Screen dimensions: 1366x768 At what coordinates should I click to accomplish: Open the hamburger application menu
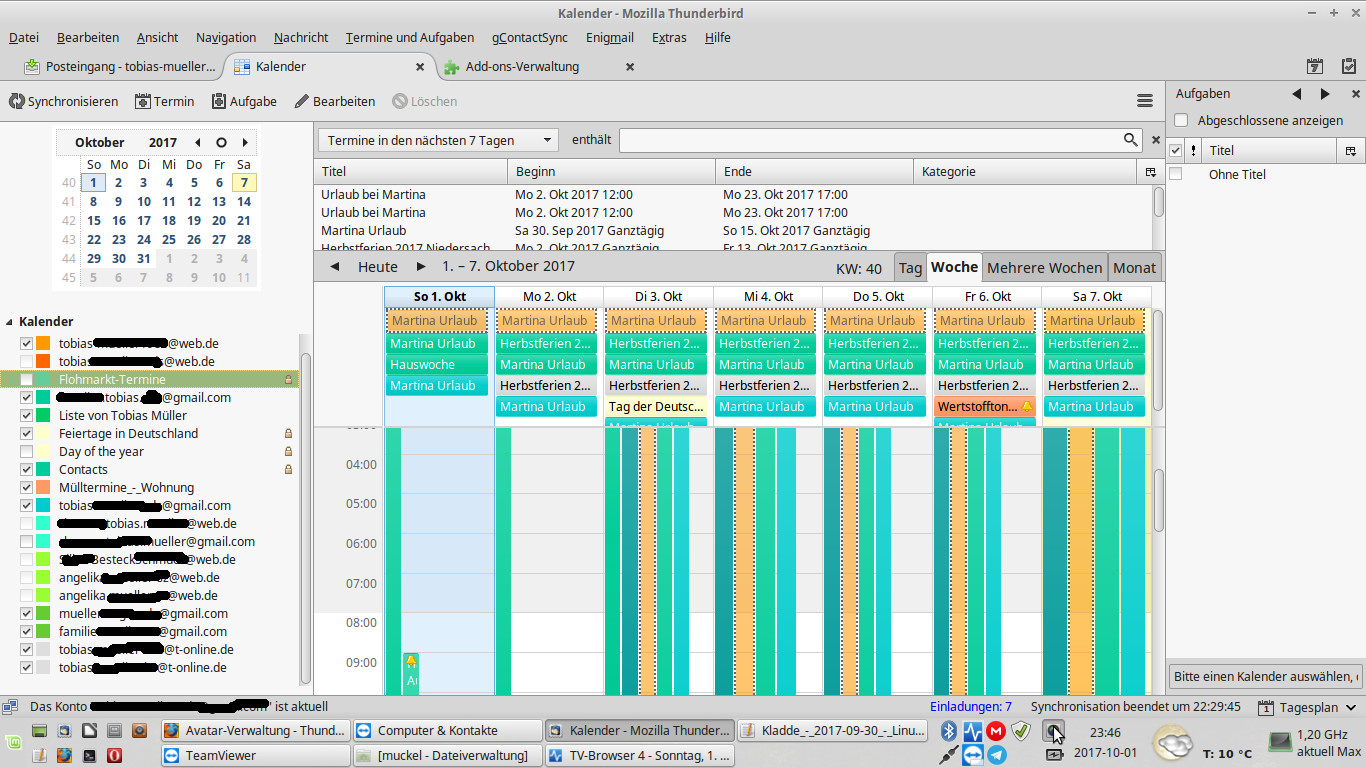[x=1145, y=101]
